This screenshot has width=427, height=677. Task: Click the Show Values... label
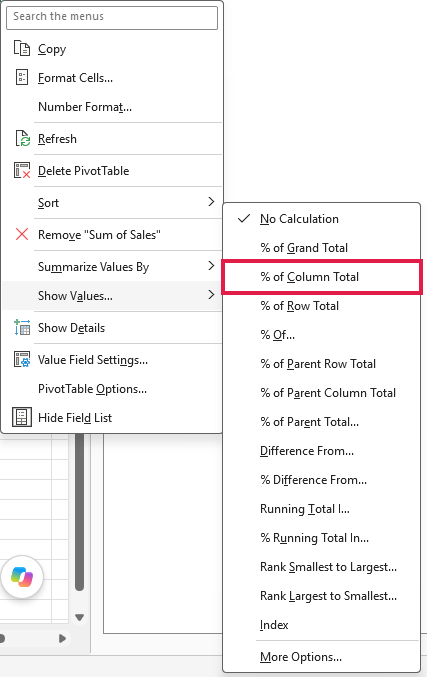pyautogui.click(x=75, y=296)
